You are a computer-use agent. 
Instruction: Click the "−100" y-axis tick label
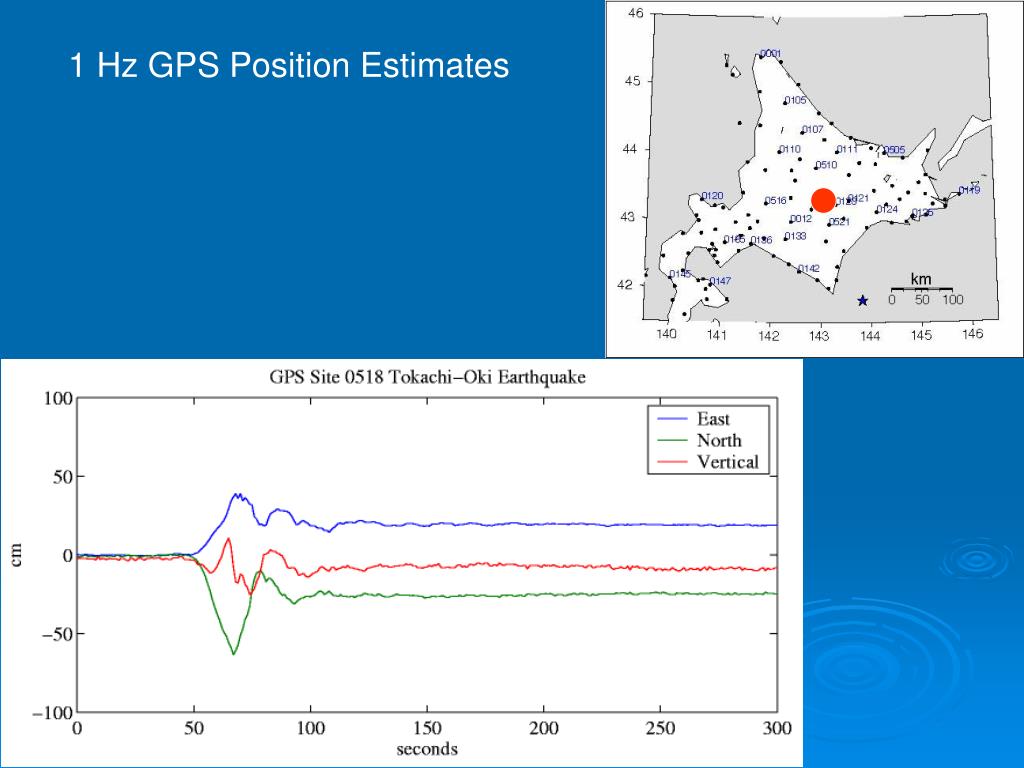(52, 712)
